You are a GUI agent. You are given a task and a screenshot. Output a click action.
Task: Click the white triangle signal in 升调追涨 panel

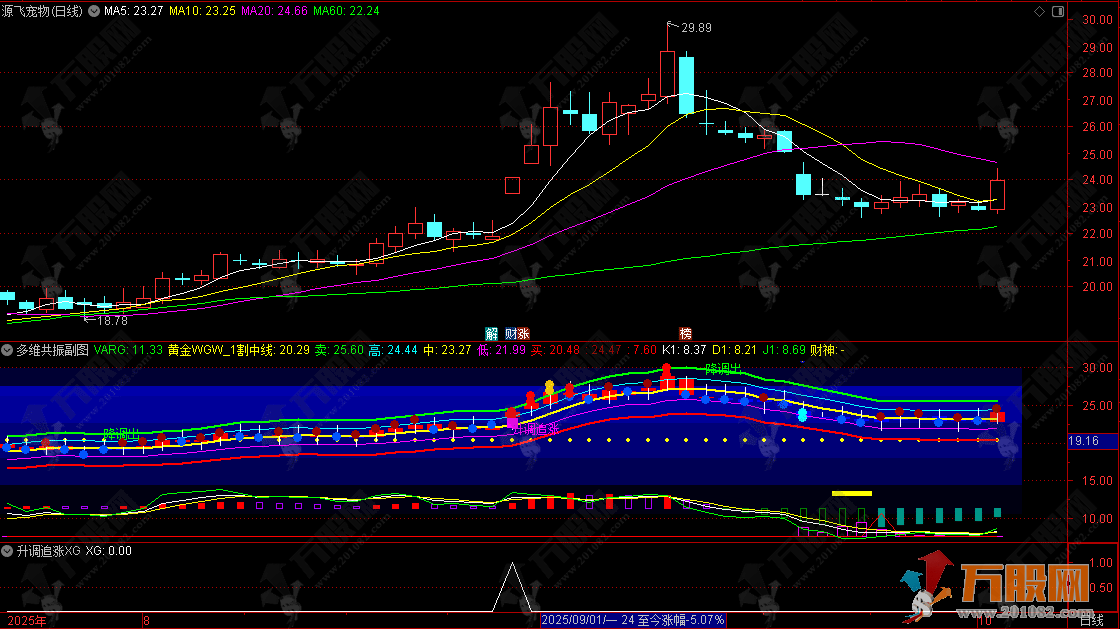coord(512,588)
